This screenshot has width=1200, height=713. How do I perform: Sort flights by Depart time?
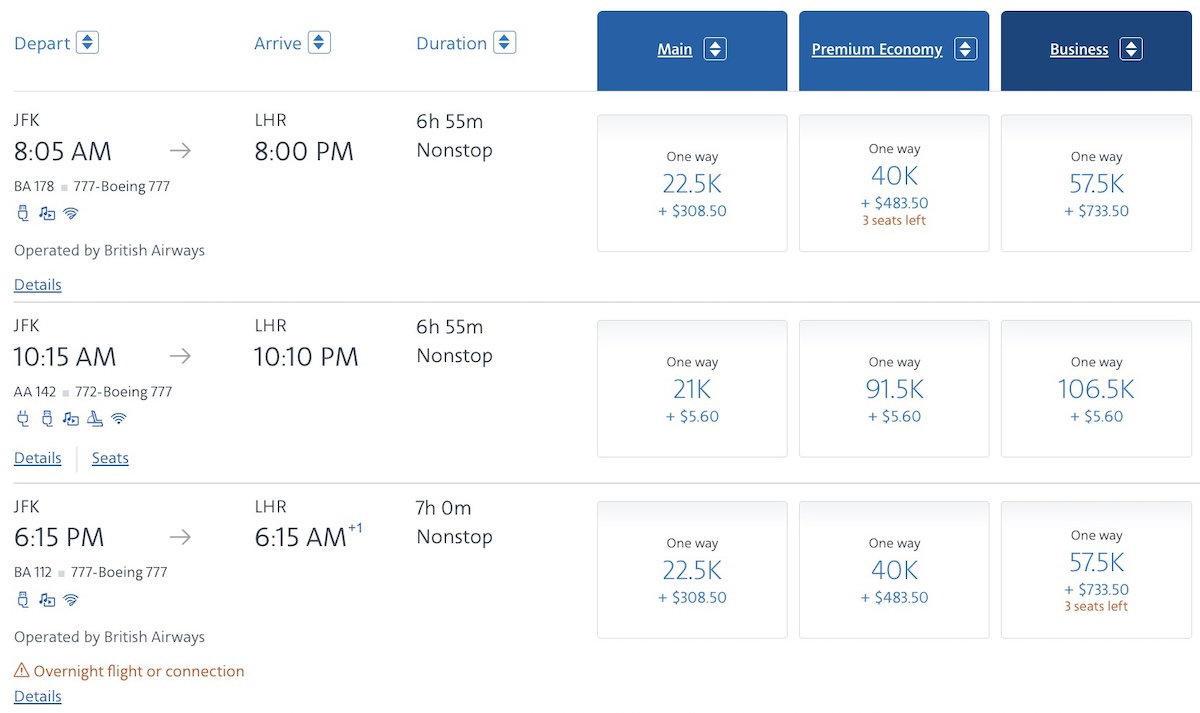pos(87,43)
